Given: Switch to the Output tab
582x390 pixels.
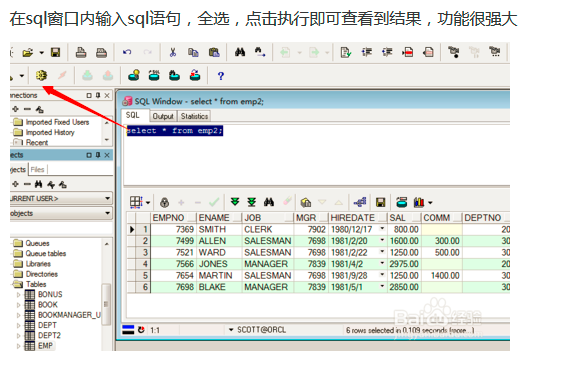Looking at the screenshot, I should coord(163,116).
